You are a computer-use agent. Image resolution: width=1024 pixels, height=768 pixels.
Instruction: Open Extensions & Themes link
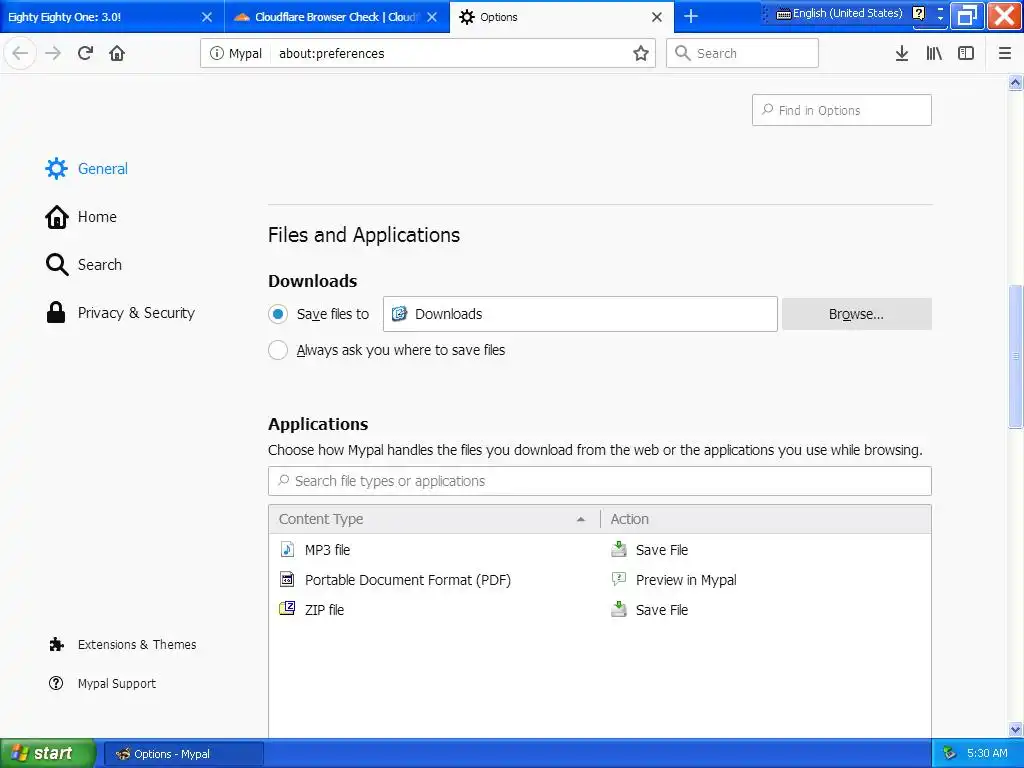click(123, 645)
